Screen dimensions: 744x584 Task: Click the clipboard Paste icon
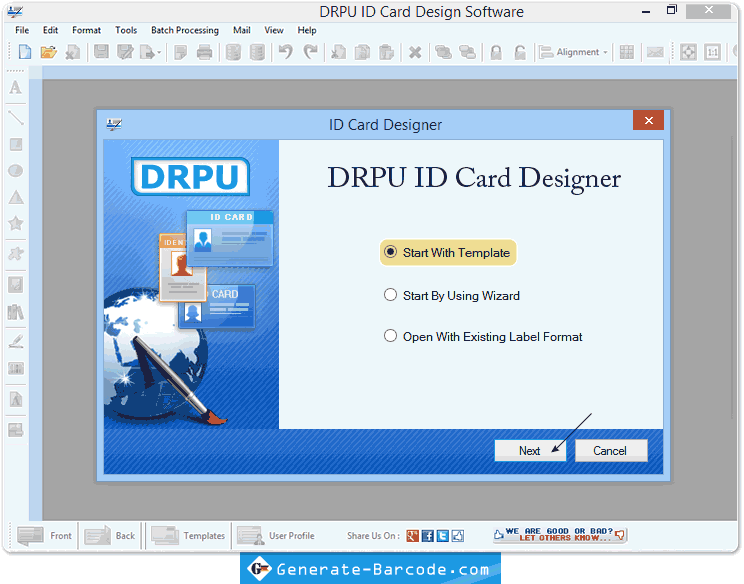click(x=387, y=52)
